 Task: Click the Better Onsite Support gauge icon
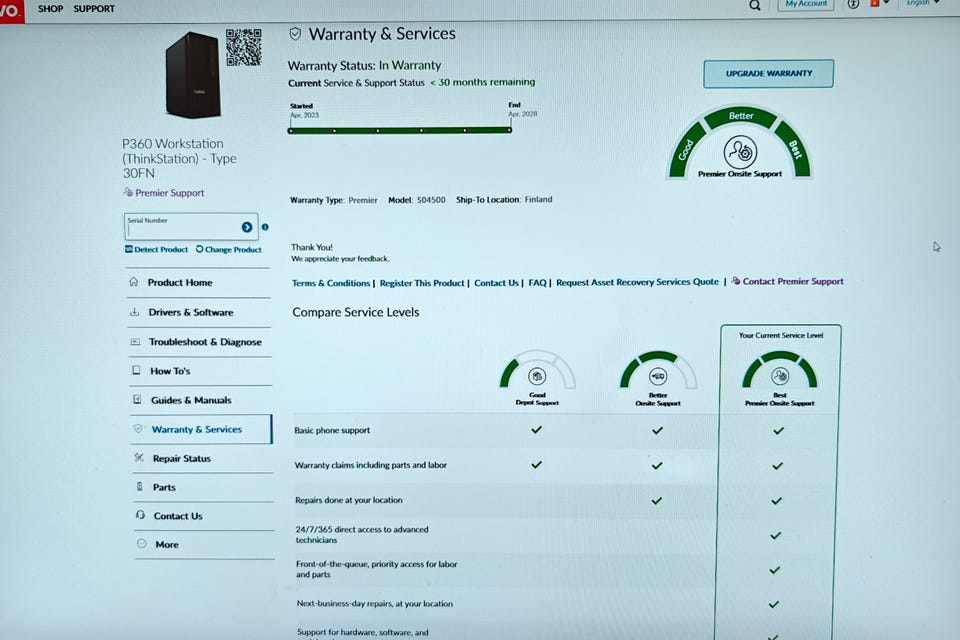[x=658, y=375]
